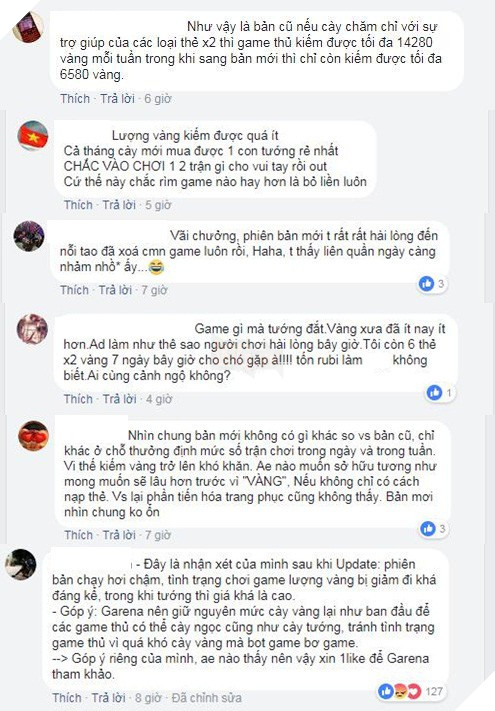Reply to the comment posted 6 giờ ago

click(117, 98)
